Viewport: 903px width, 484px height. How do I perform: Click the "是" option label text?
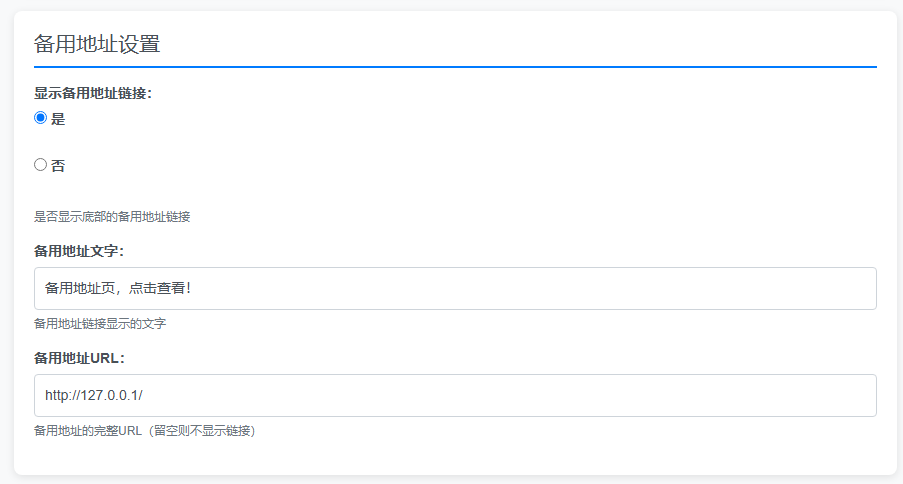tap(58, 119)
